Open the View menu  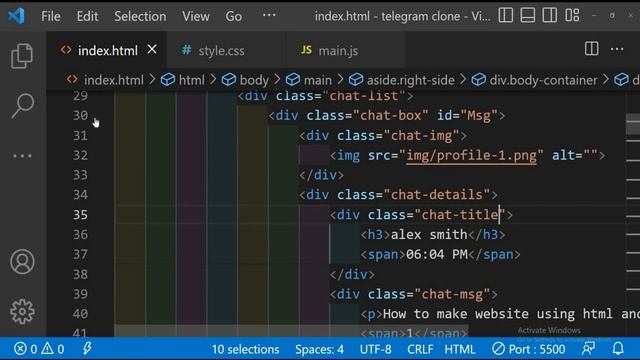click(196, 16)
